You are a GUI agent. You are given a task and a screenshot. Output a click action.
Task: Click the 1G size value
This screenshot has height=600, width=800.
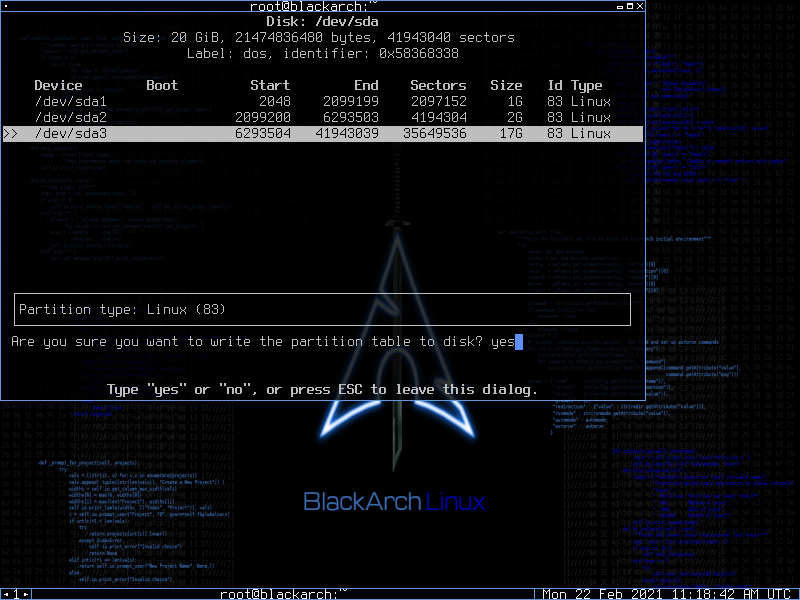pyautogui.click(x=515, y=102)
